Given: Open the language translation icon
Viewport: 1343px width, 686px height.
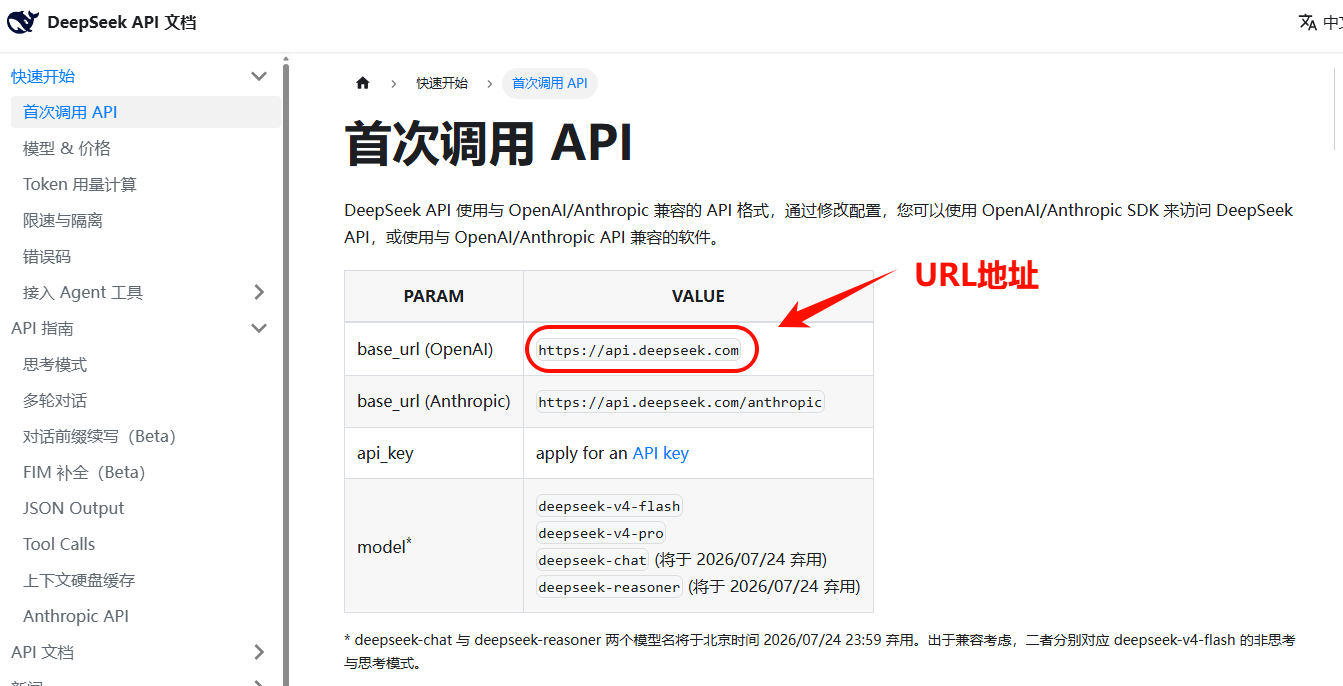Looking at the screenshot, I should click(x=1307, y=22).
